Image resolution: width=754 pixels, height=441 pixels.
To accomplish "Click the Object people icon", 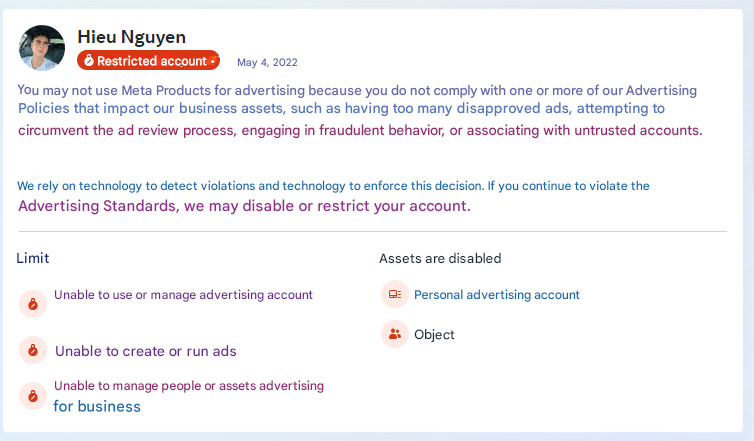I will [395, 334].
